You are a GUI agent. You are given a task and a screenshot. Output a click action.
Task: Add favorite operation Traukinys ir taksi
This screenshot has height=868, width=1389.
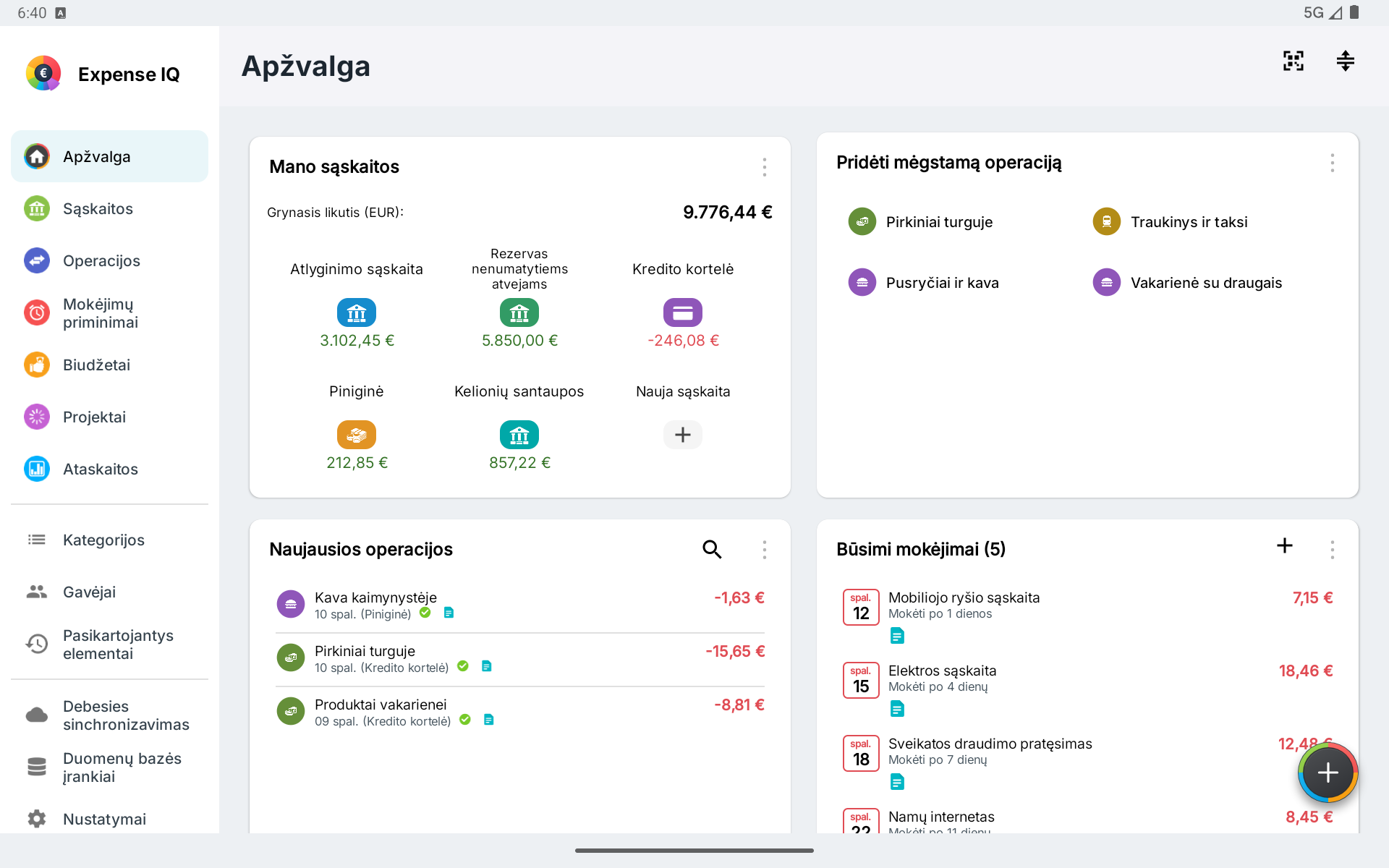point(1171,222)
